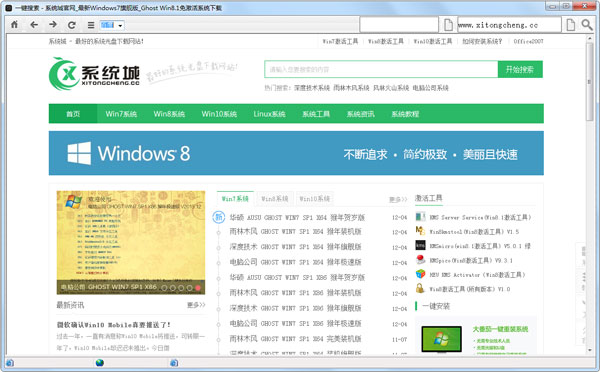
Task: Click the Win8kmstool icon
Action: coord(421,231)
